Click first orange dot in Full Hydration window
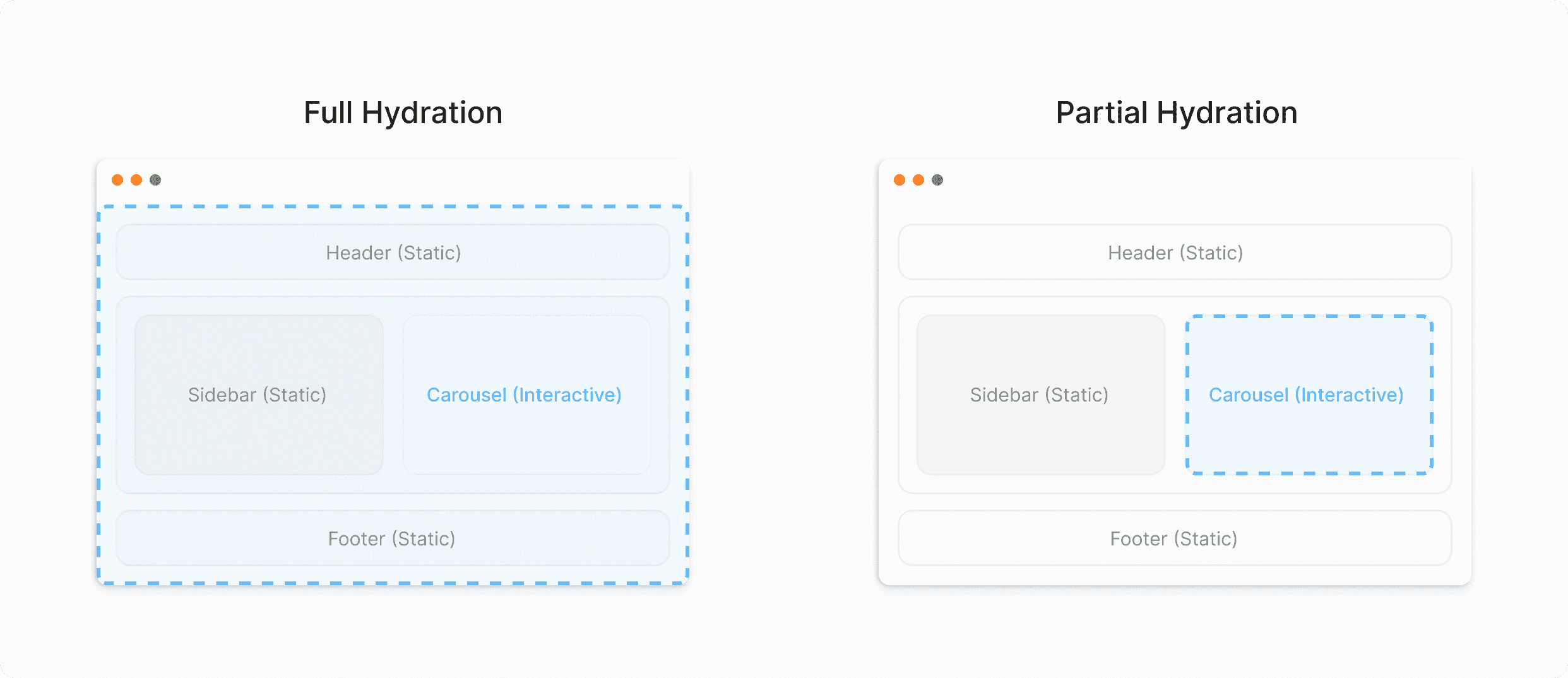1568x678 pixels. pos(117,180)
